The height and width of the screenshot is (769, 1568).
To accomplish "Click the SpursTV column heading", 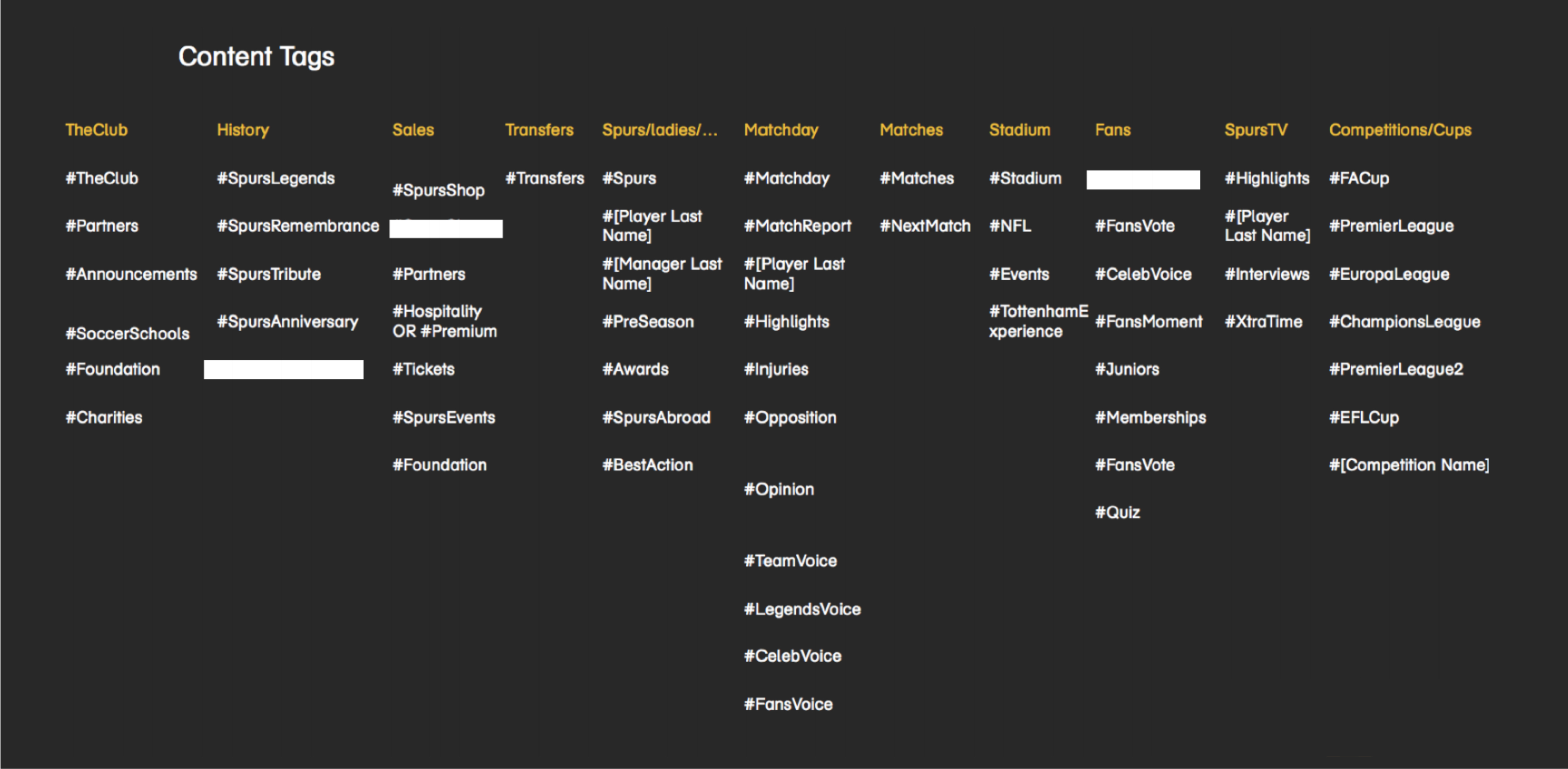I will pyautogui.click(x=1255, y=130).
